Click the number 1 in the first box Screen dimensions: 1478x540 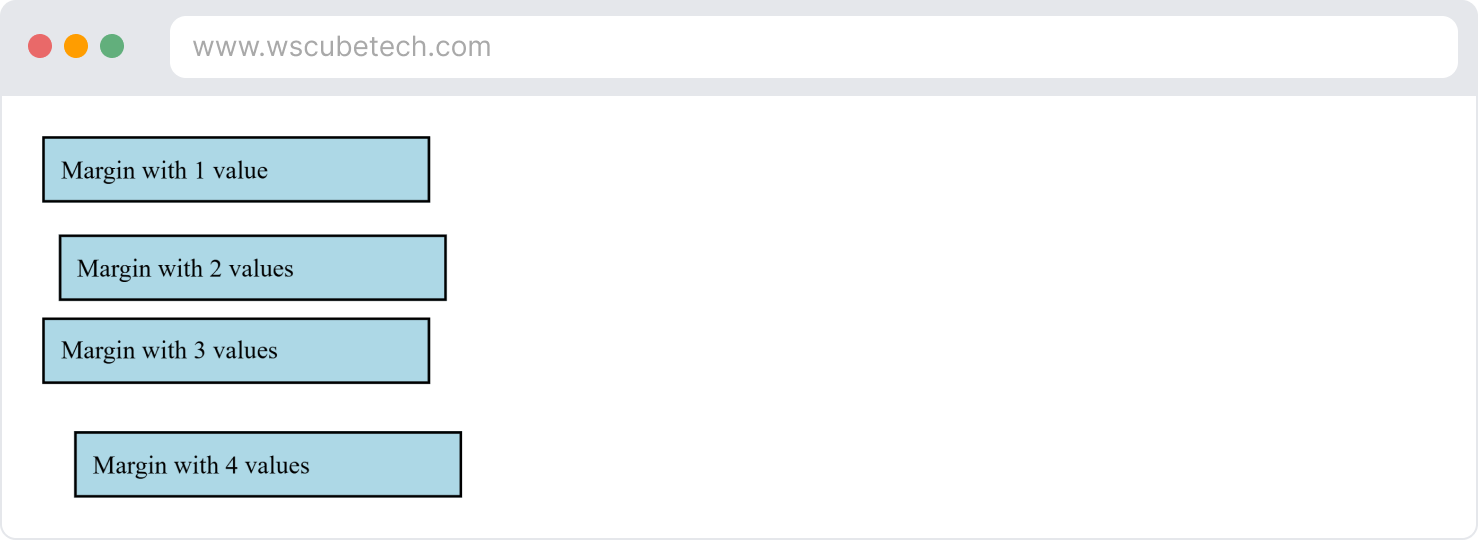[x=200, y=171]
